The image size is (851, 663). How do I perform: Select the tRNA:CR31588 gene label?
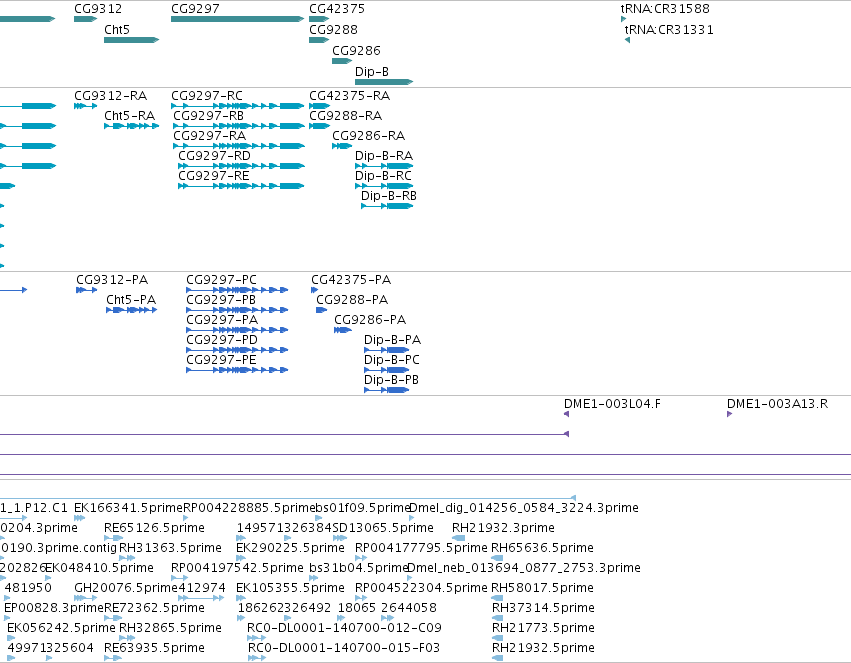[x=665, y=9]
